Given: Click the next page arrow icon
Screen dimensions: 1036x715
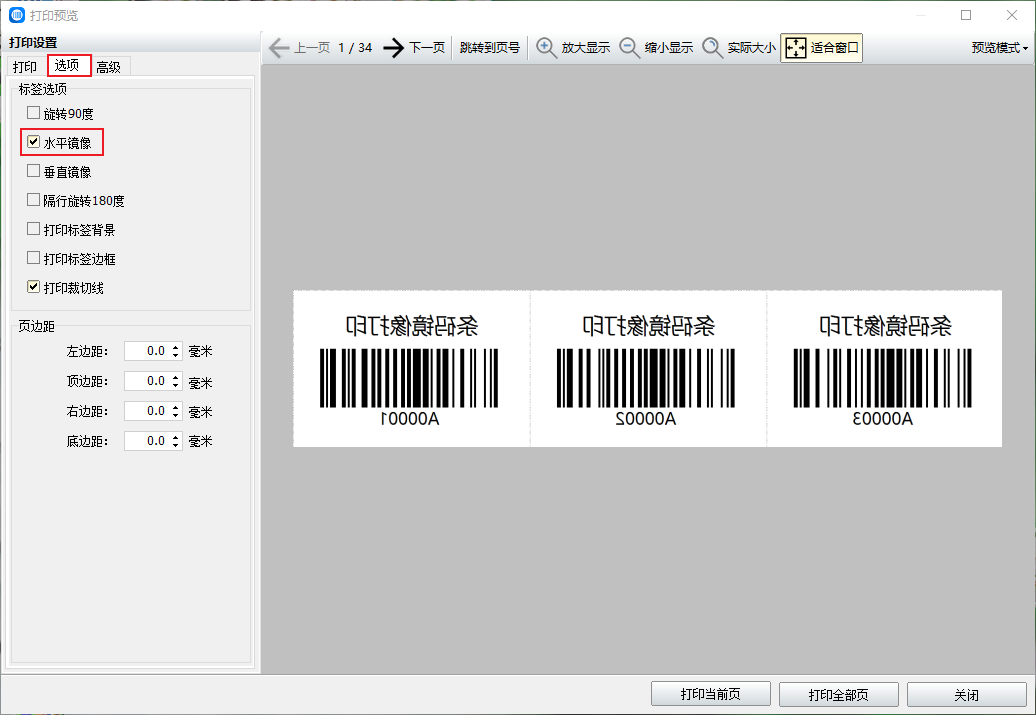Looking at the screenshot, I should 394,48.
